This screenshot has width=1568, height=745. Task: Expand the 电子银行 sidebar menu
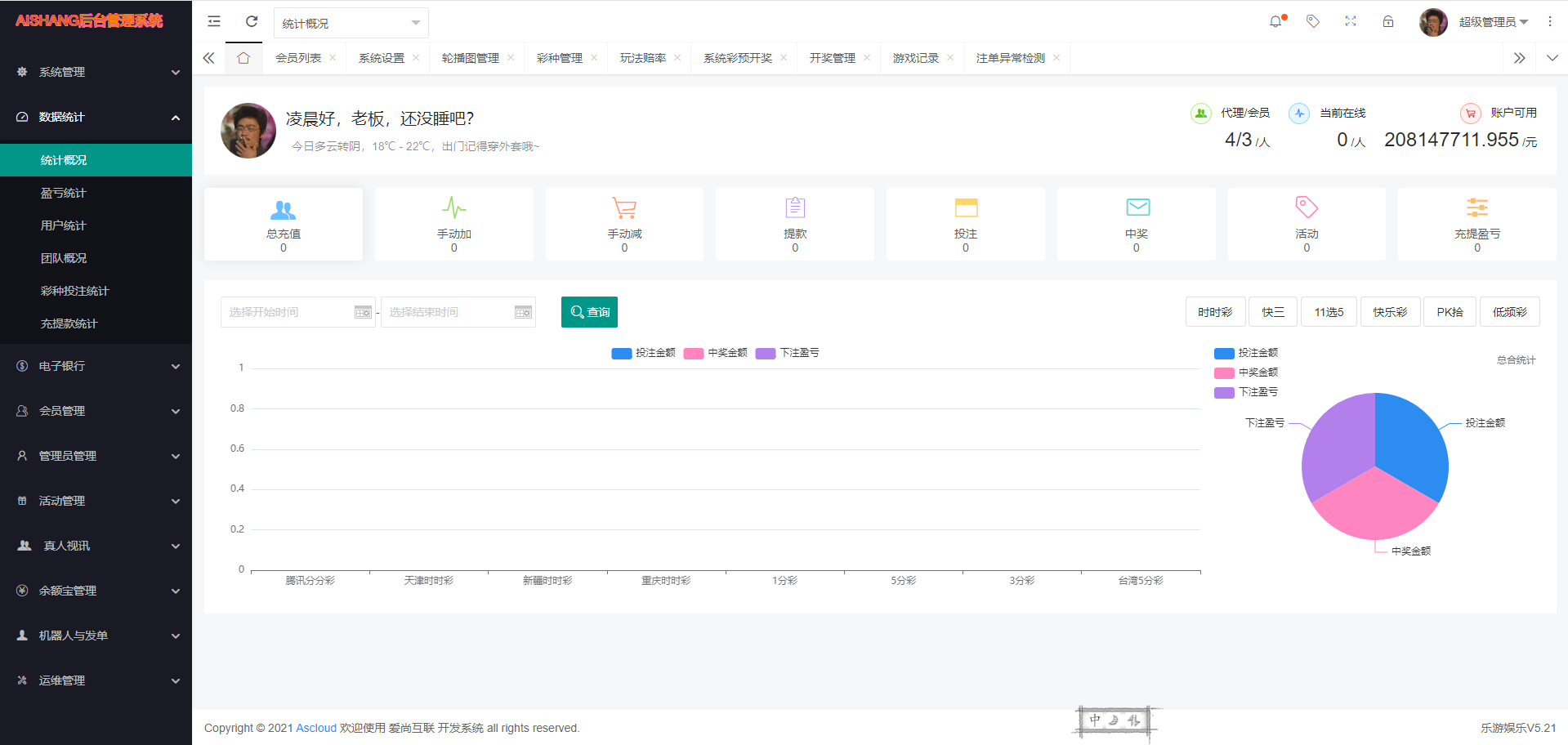96,366
